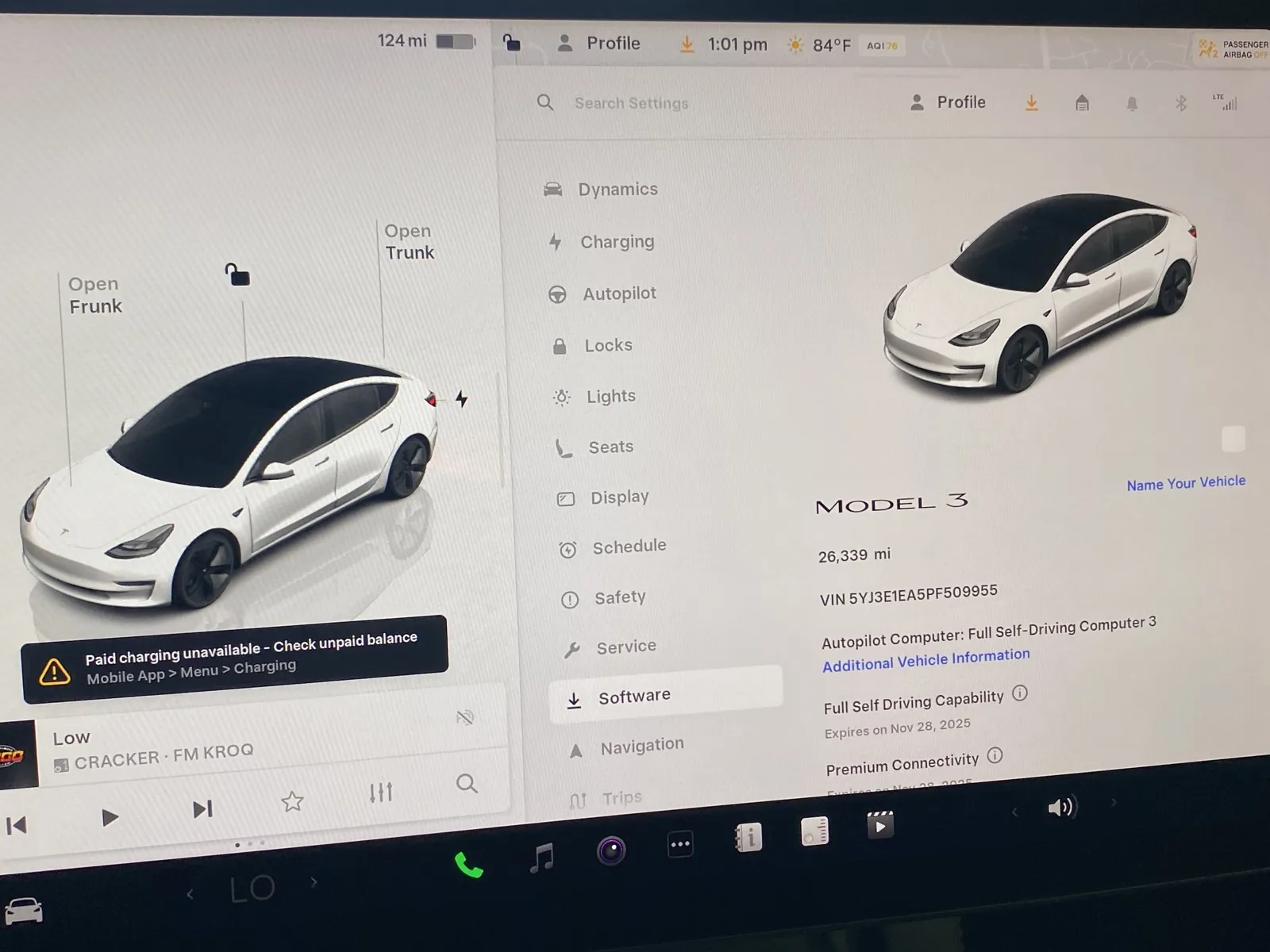Open the Seats settings menu
Screen dimensions: 1270x952
coord(595,447)
